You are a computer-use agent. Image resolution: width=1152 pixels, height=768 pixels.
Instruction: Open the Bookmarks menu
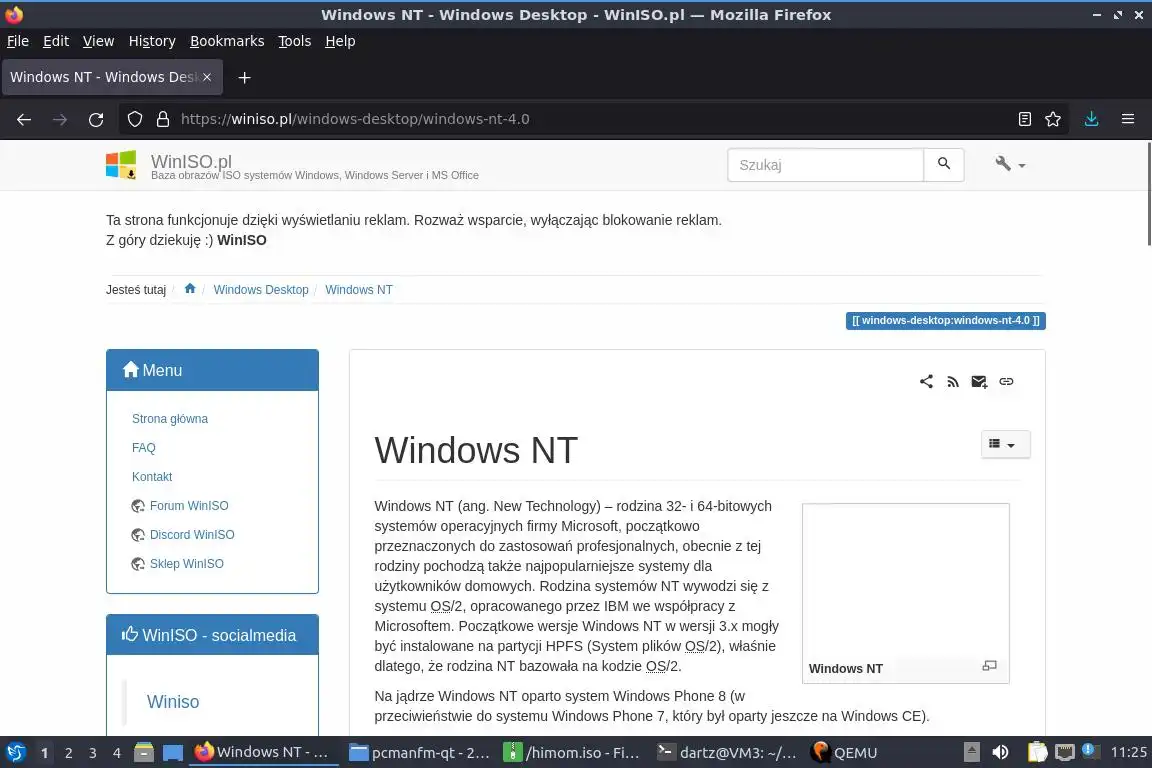tap(227, 41)
